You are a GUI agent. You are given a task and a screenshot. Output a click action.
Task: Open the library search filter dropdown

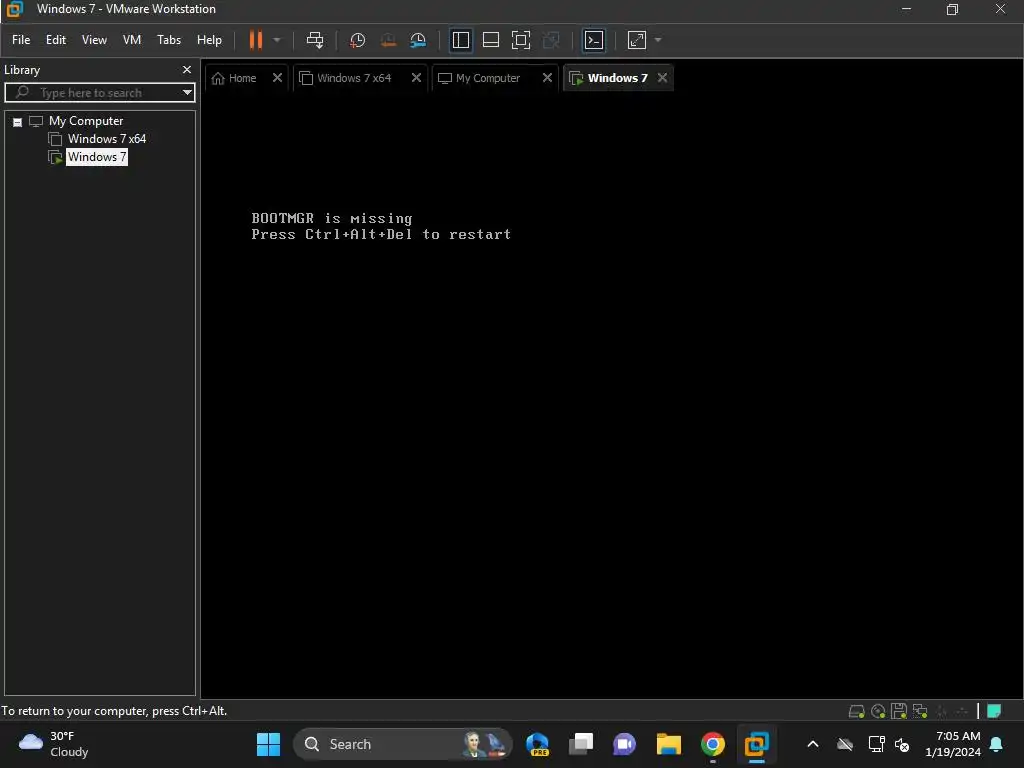pyautogui.click(x=187, y=93)
